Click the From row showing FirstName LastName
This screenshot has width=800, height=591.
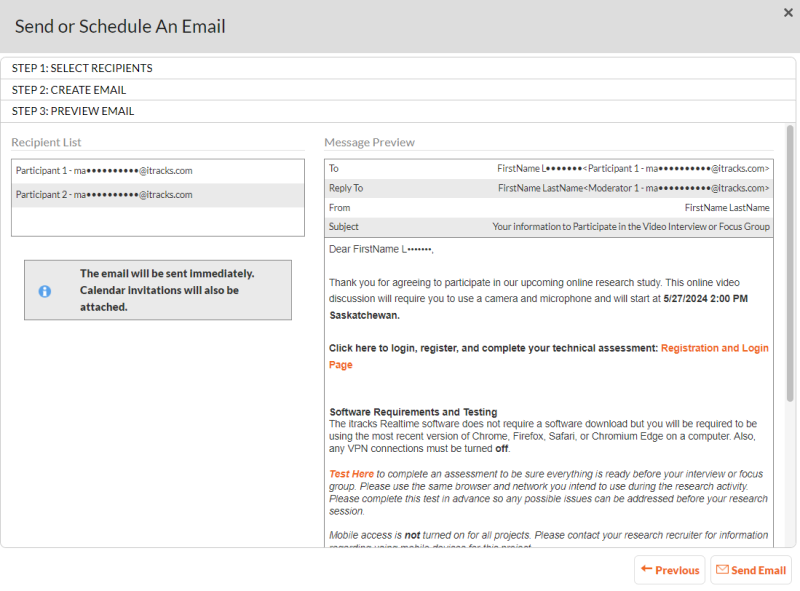tap(548, 208)
